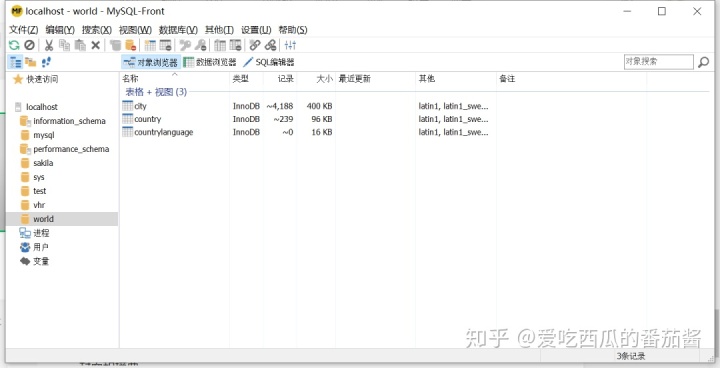Click the magnifier search icon
Image resolution: width=720 pixels, height=368 pixels.
pos(703,62)
